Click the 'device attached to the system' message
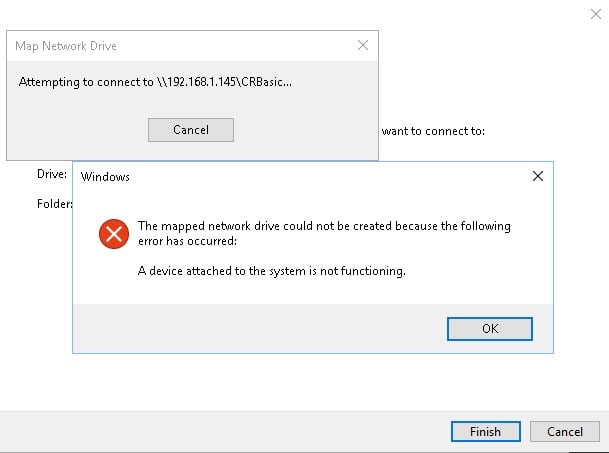 (x=271, y=270)
